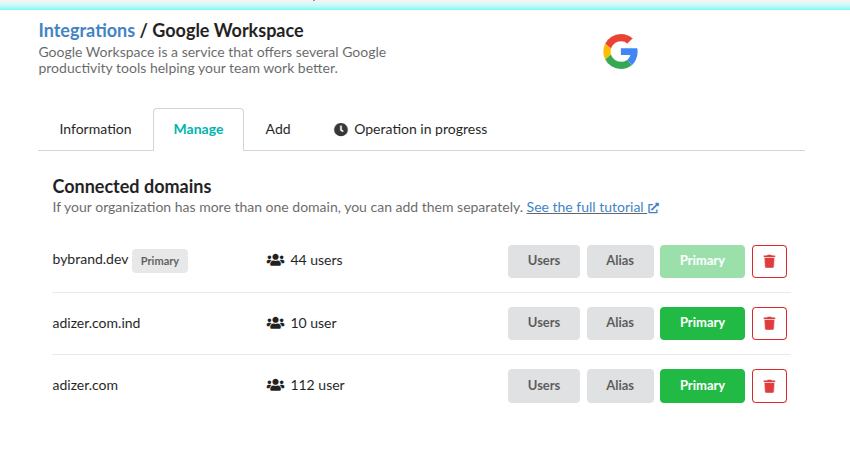The image size is (850, 456).
Task: Click the clock icon beside Operation in progress
Action: point(340,130)
